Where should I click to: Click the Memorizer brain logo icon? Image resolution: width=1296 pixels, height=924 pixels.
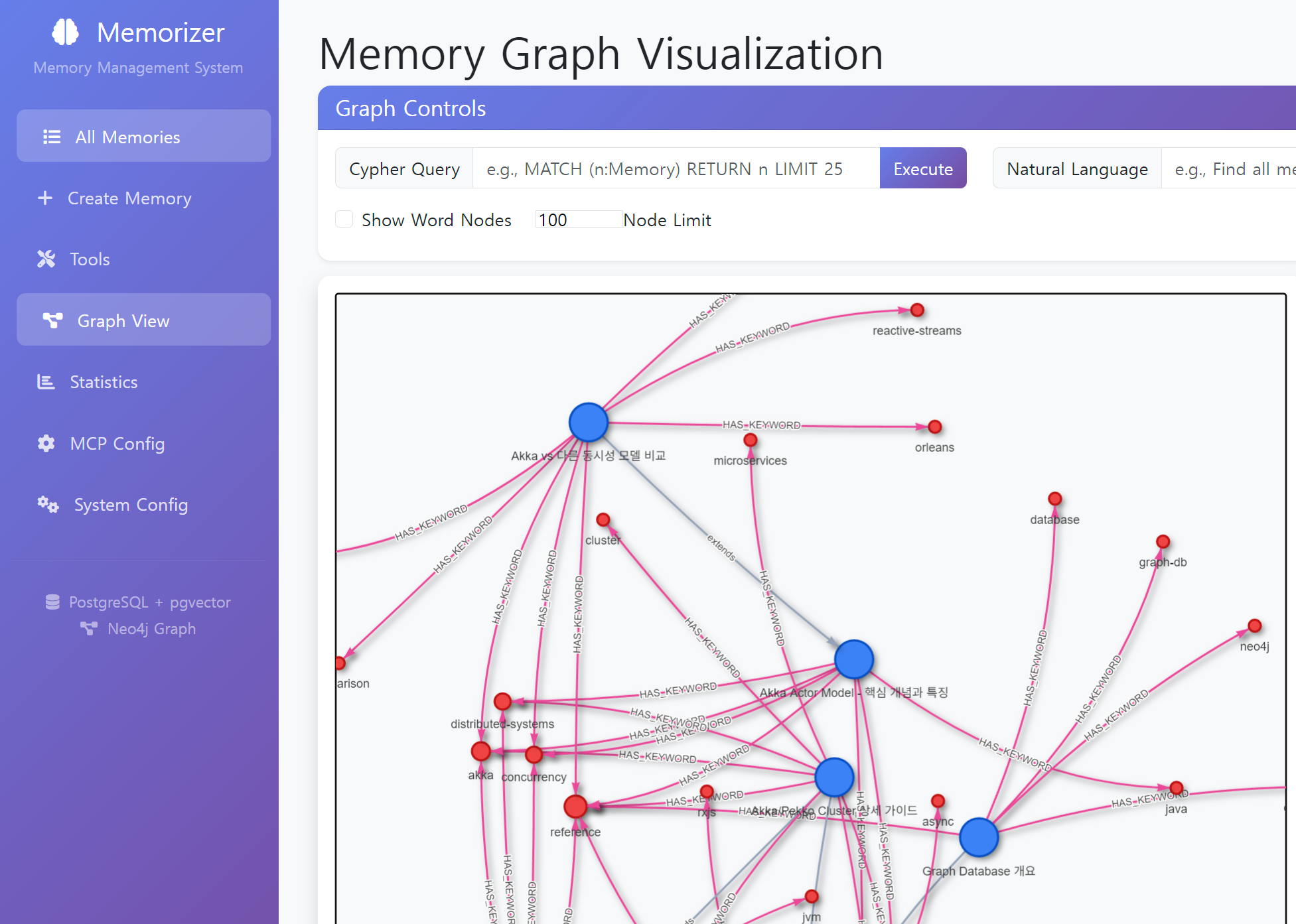coord(65,32)
